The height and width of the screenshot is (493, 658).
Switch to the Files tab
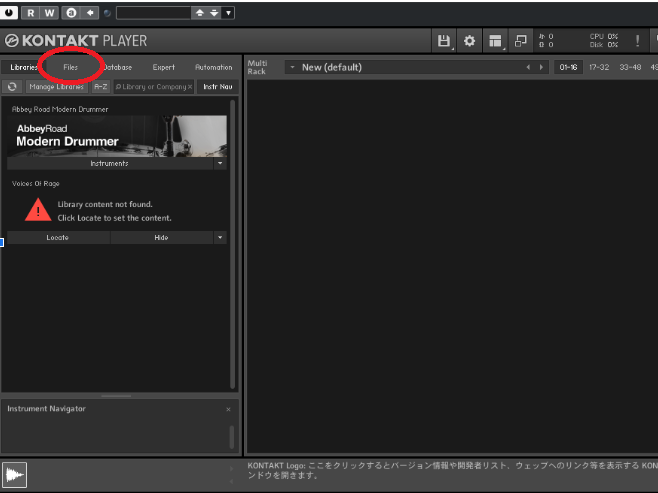pos(70,67)
